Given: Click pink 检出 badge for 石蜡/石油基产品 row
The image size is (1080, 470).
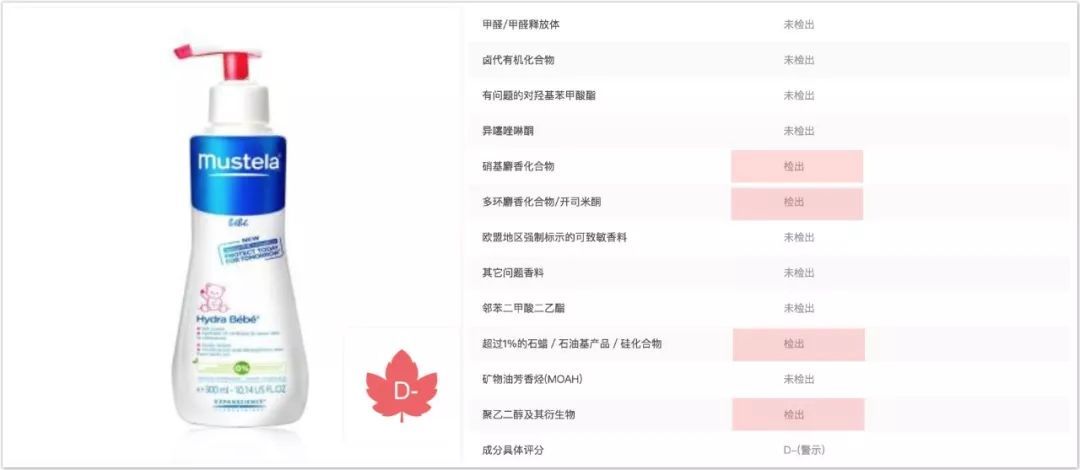Looking at the screenshot, I should coord(798,345).
